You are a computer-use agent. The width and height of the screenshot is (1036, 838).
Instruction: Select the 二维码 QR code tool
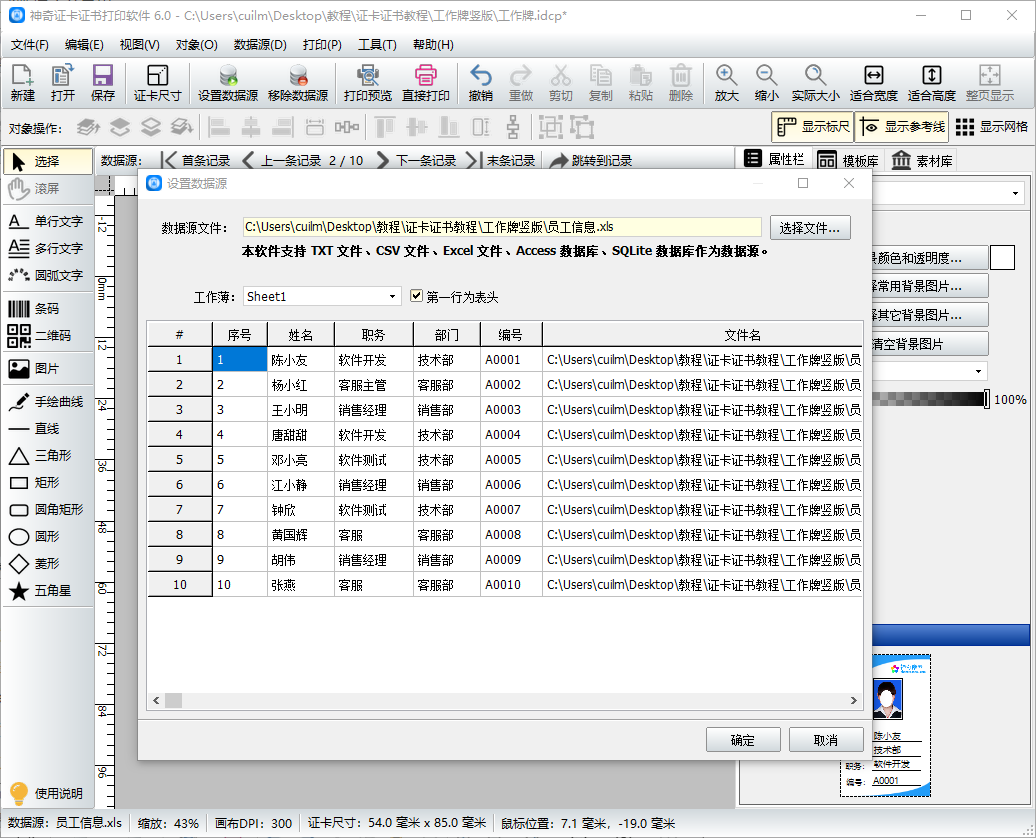[x=46, y=335]
